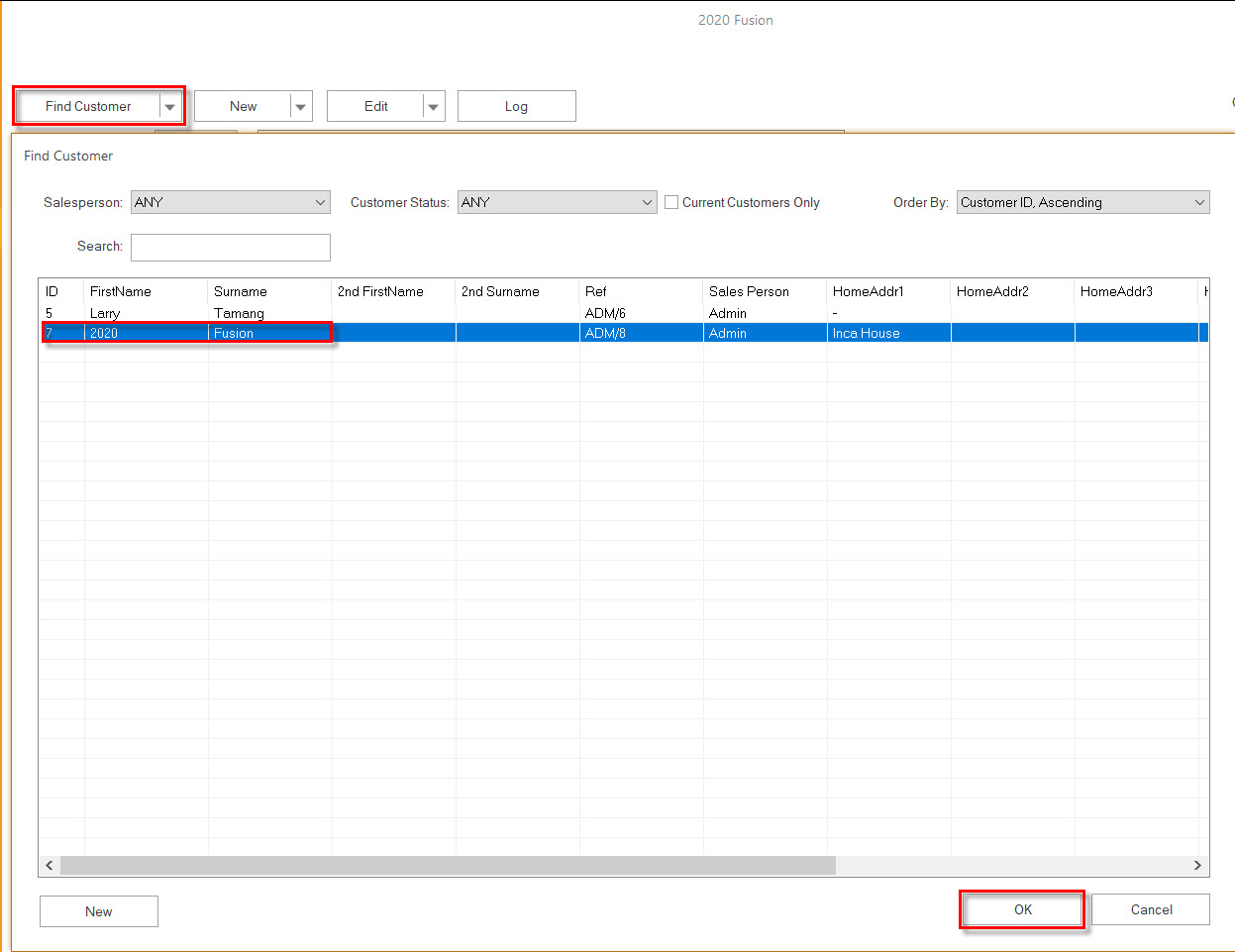This screenshot has width=1235, height=952.
Task: Click the 2nd FirstName column header
Action: coord(394,291)
